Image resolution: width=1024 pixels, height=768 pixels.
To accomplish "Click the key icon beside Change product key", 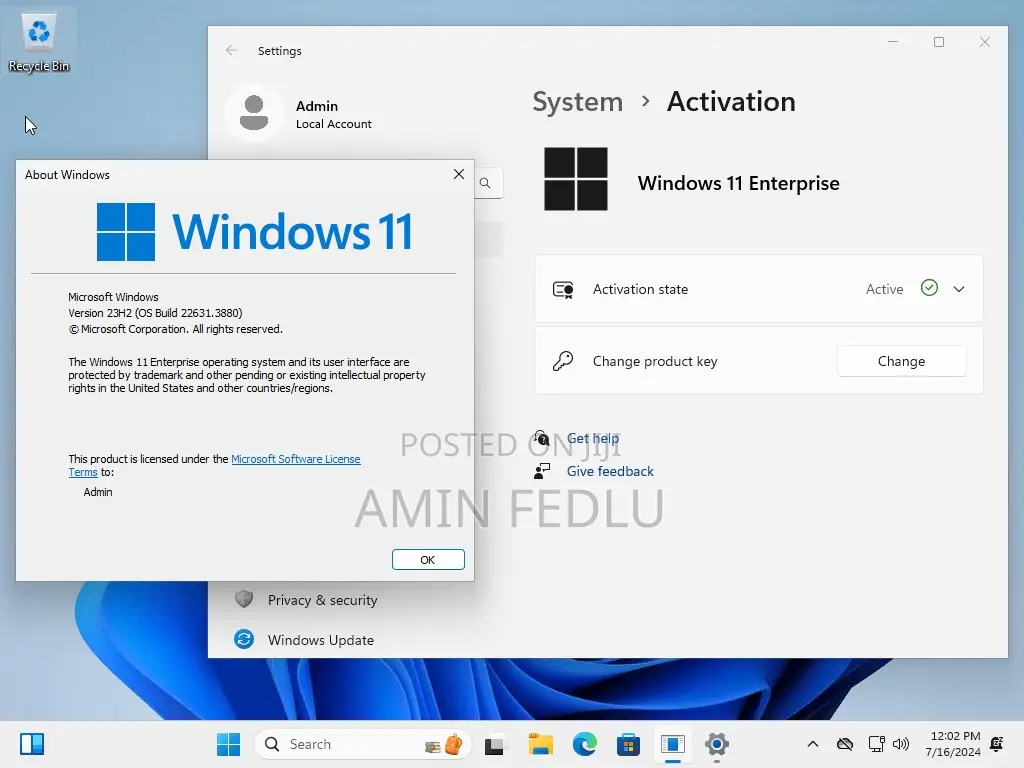I will pyautogui.click(x=563, y=361).
